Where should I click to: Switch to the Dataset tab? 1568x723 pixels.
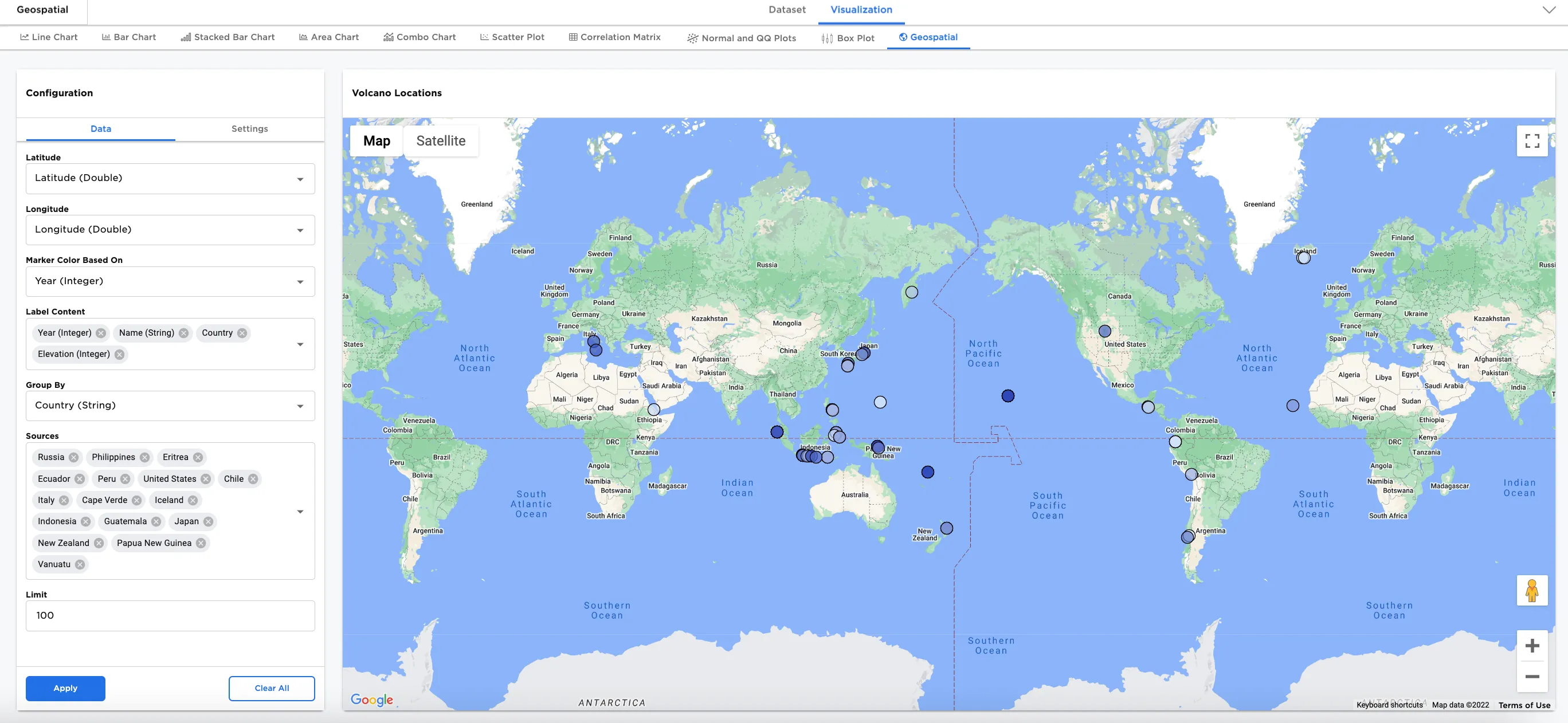tap(787, 10)
